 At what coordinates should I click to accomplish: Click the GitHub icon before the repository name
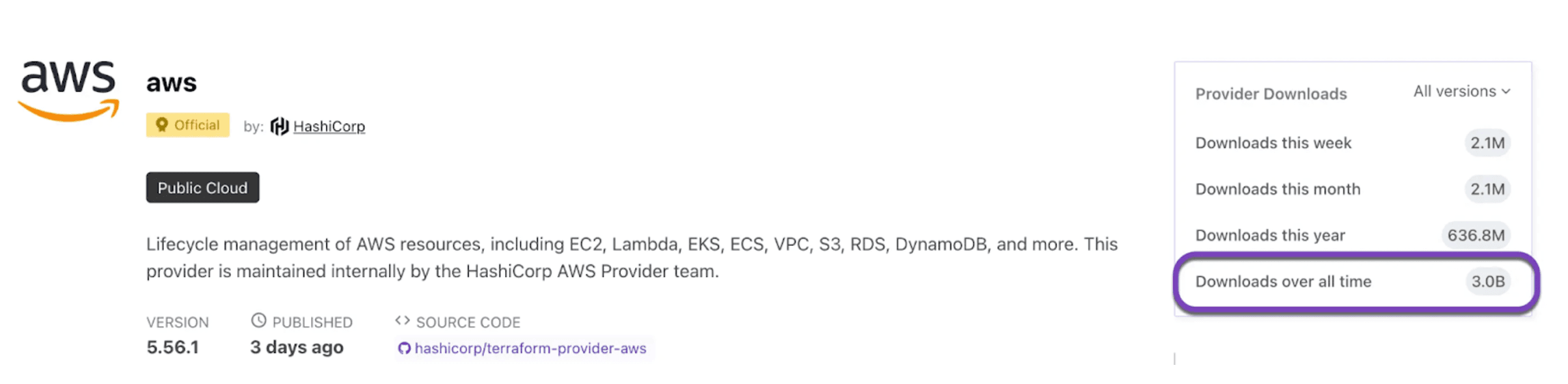404,348
